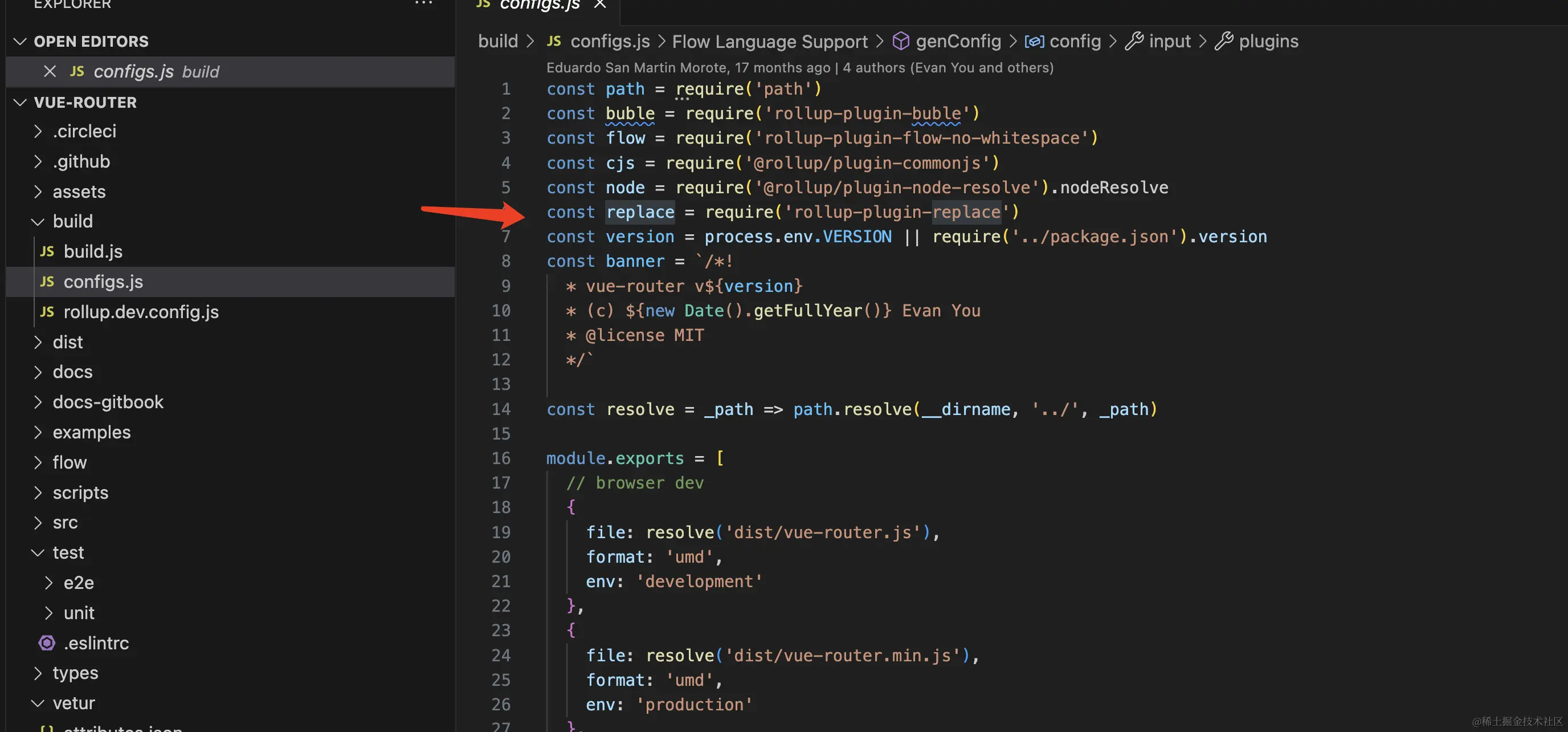Collapse the VUE-ROUTER project section
This screenshot has width=1568, height=732.
(20, 102)
